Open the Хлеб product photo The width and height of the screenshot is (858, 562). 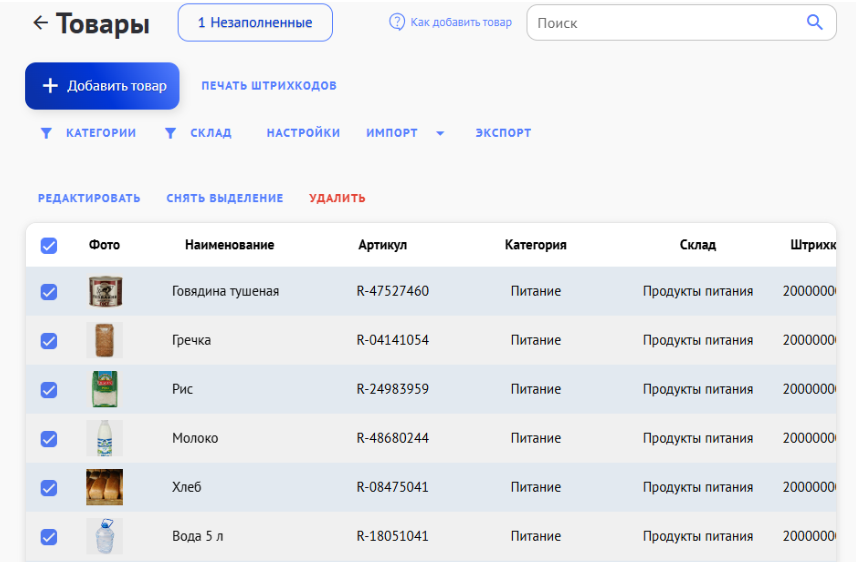[104, 487]
